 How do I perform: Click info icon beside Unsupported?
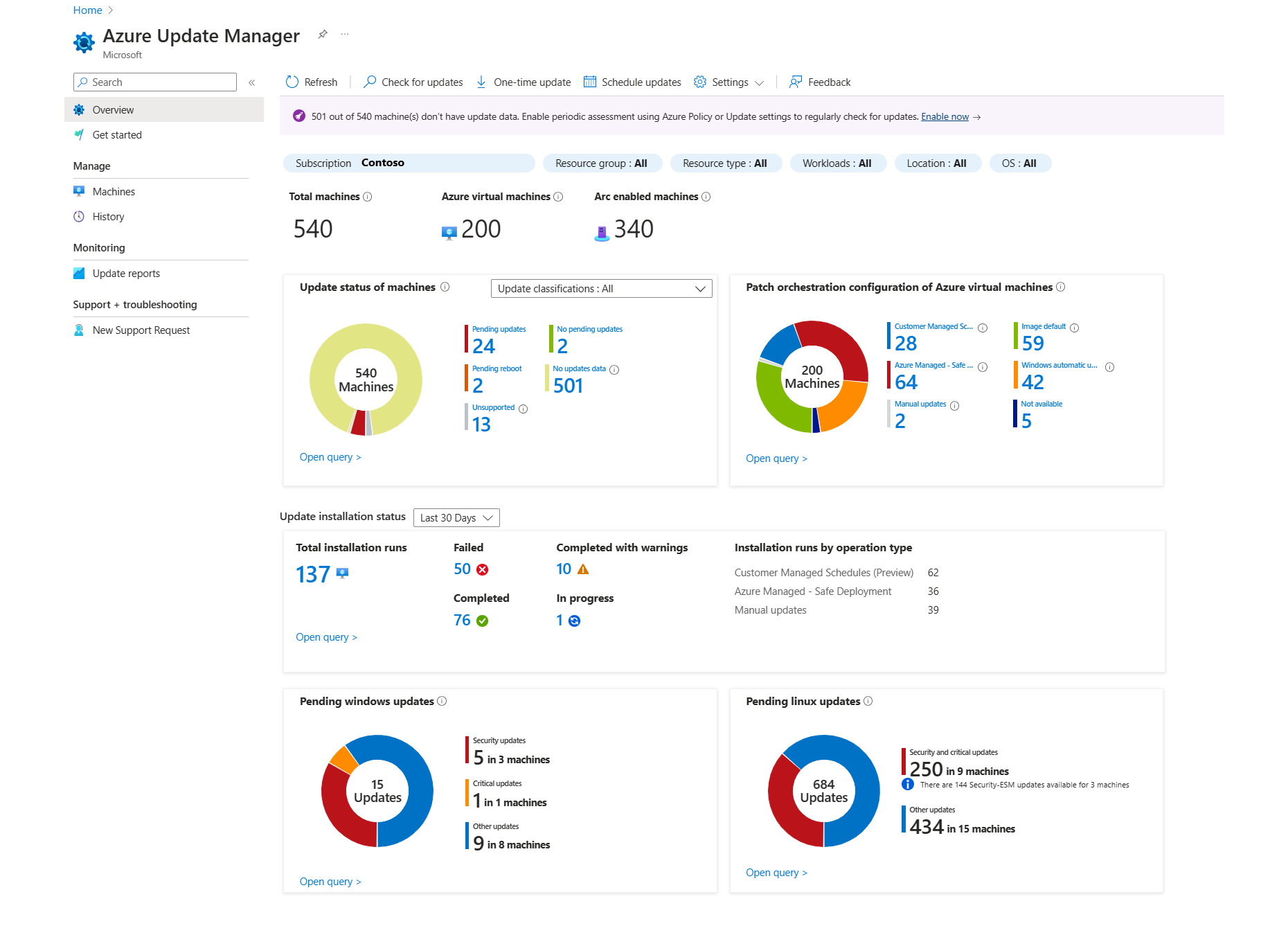(524, 409)
